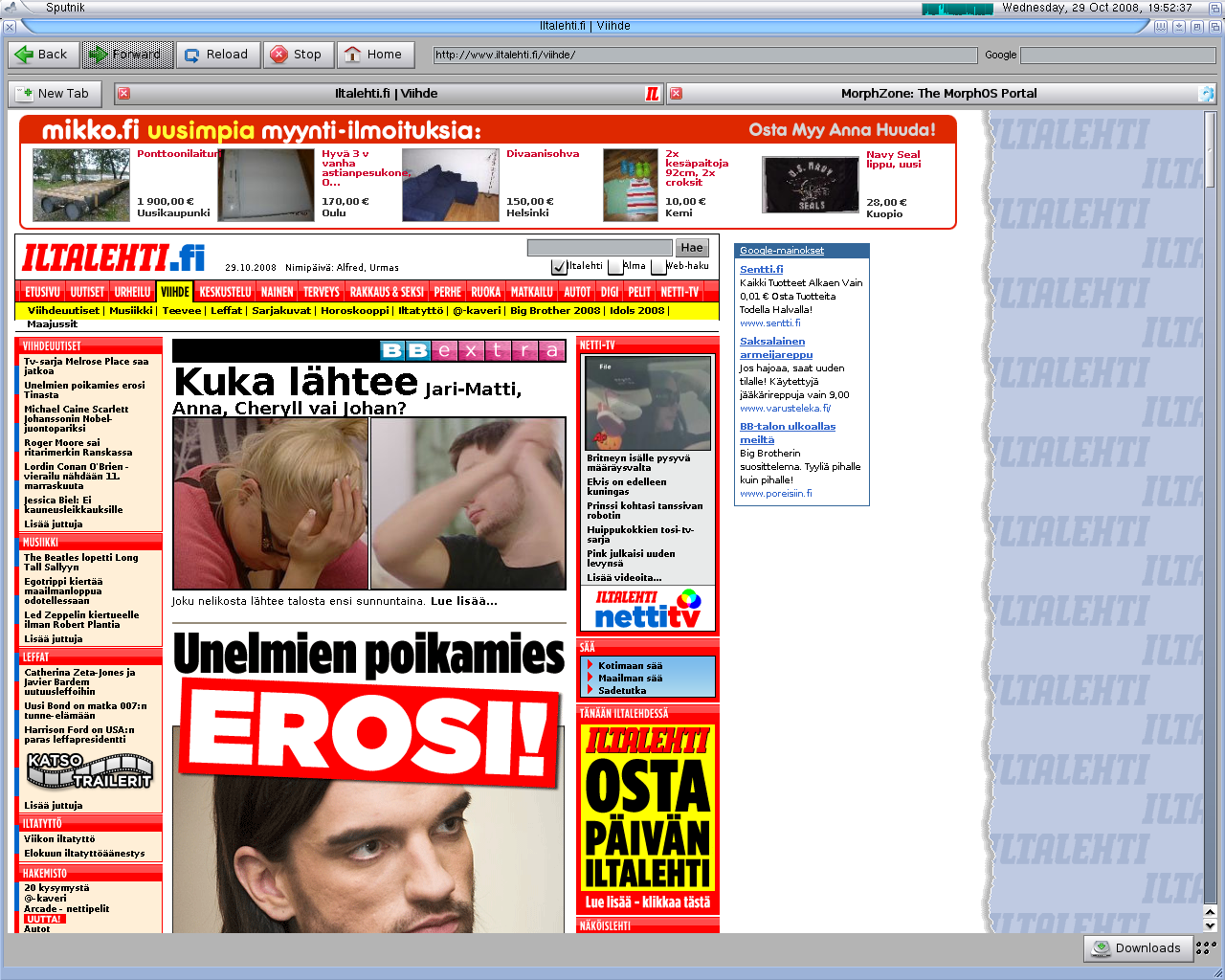Open the BB-talon ulkoallas meiltä ad link
Image resolution: width=1225 pixels, height=980 pixels.
pyautogui.click(x=787, y=433)
